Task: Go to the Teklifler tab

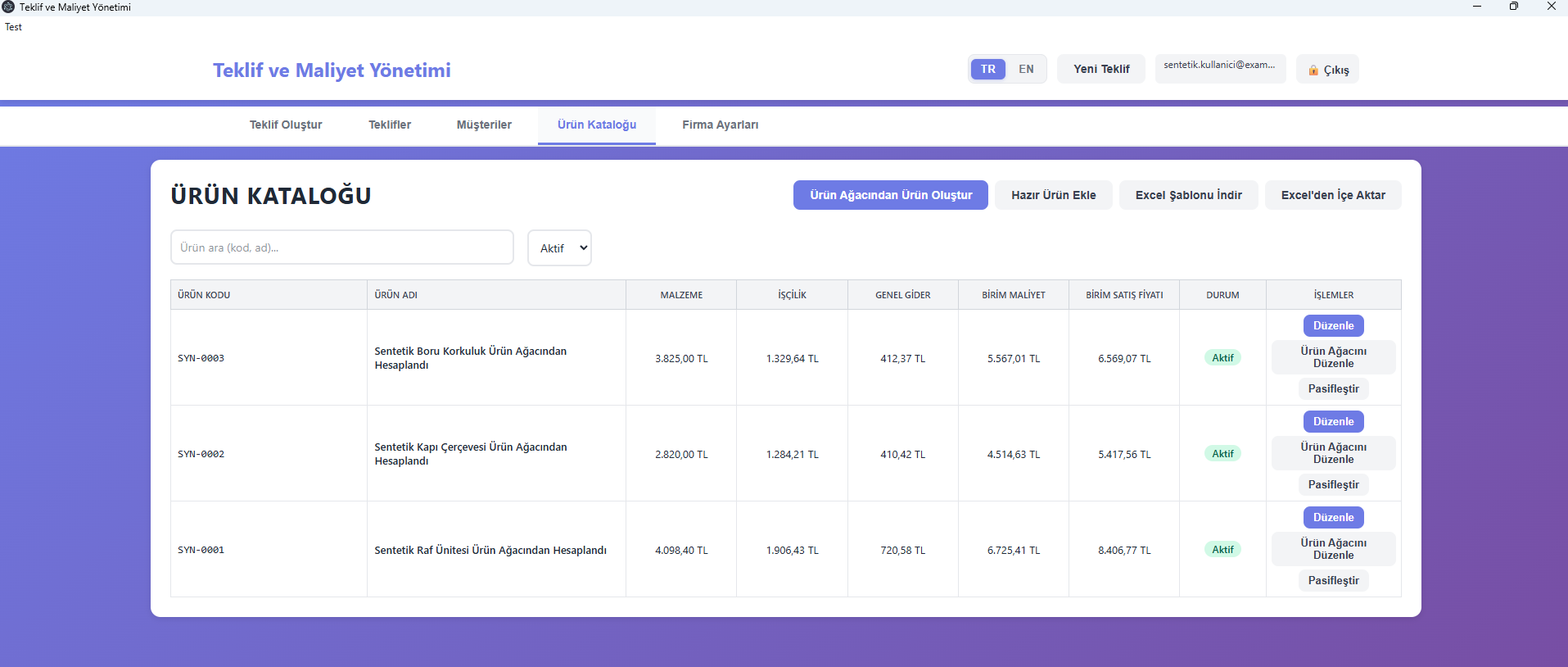Action: pyautogui.click(x=390, y=125)
